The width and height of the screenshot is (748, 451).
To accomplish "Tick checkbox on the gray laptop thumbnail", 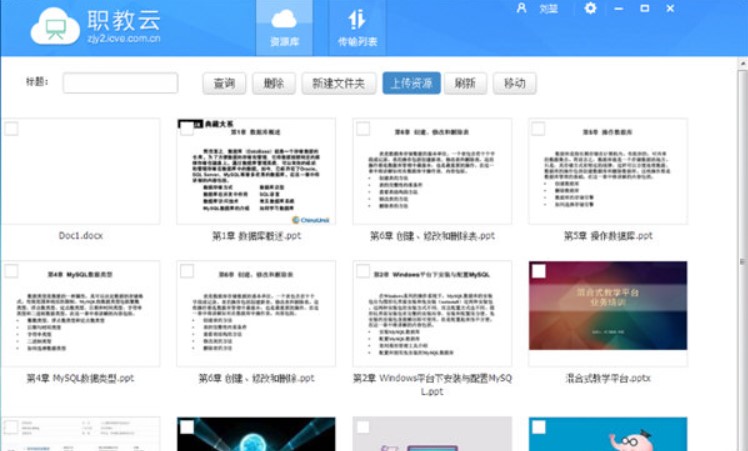I will (x=363, y=427).
